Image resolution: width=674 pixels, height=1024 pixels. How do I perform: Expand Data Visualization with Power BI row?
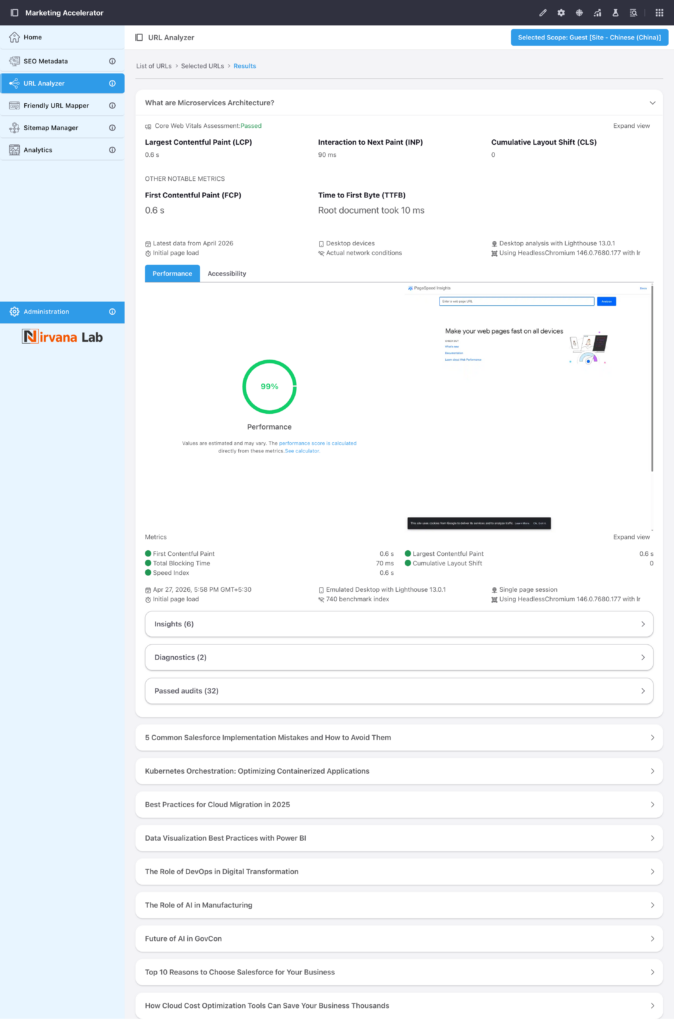(399, 838)
